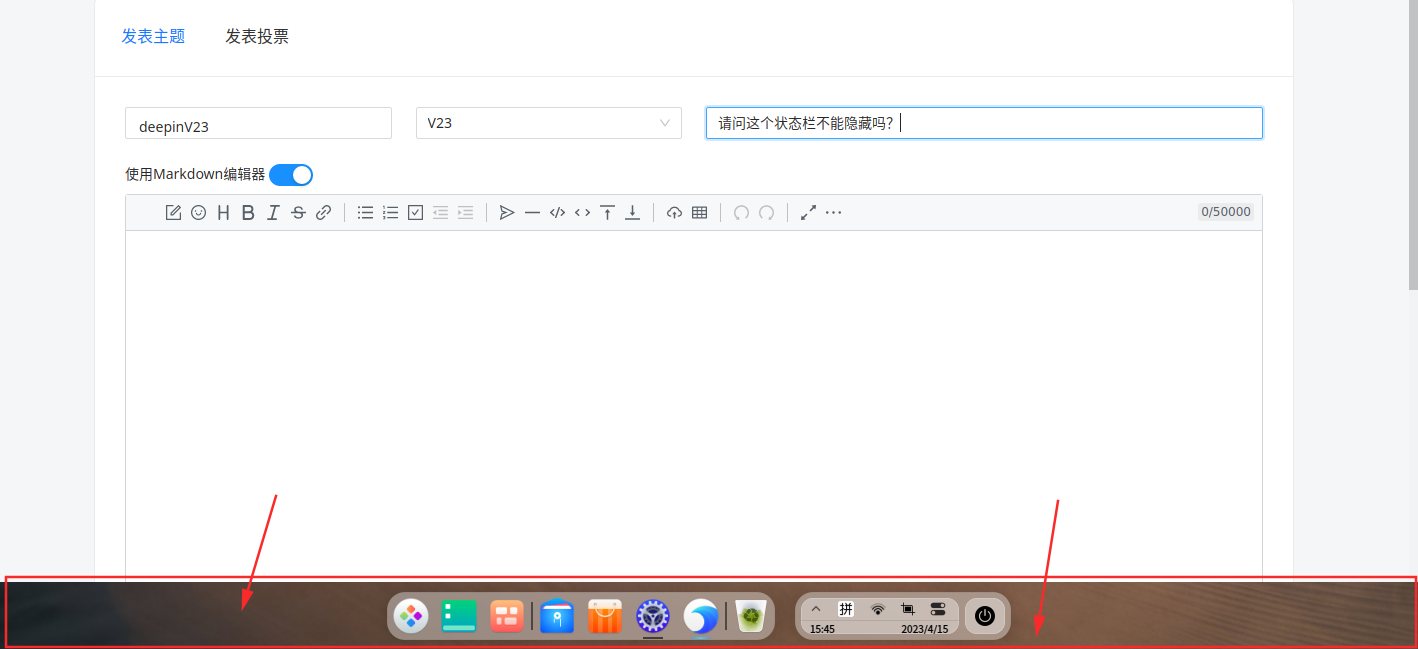Switch to the 发表主题 tab
The height and width of the screenshot is (649, 1418).
153,37
